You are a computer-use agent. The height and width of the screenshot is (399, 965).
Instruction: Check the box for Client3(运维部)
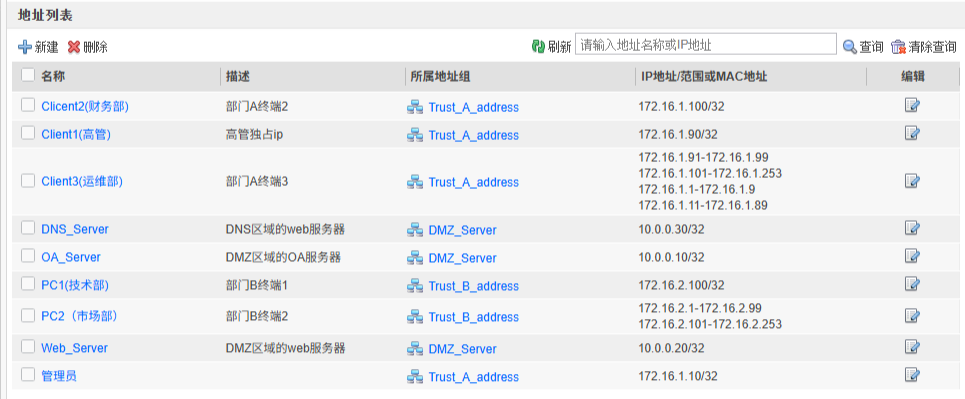click(28, 180)
